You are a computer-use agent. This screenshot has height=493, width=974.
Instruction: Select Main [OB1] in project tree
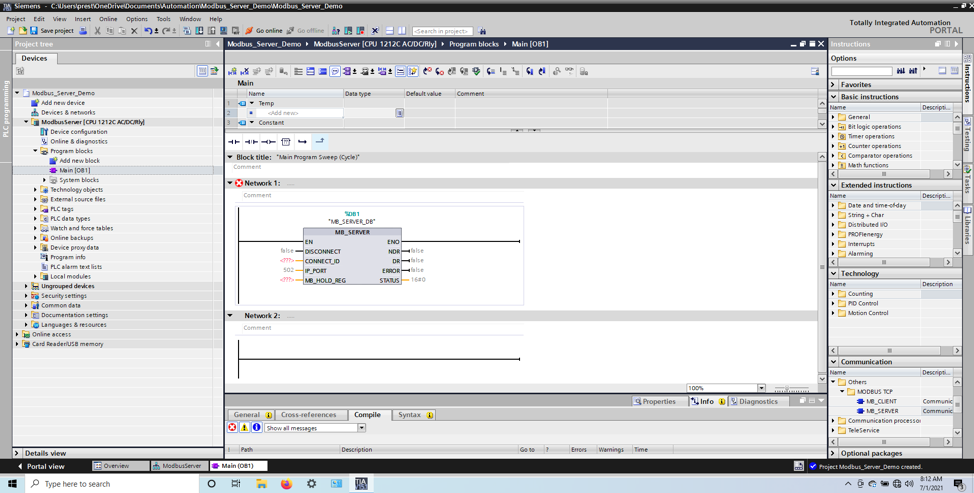click(x=75, y=170)
